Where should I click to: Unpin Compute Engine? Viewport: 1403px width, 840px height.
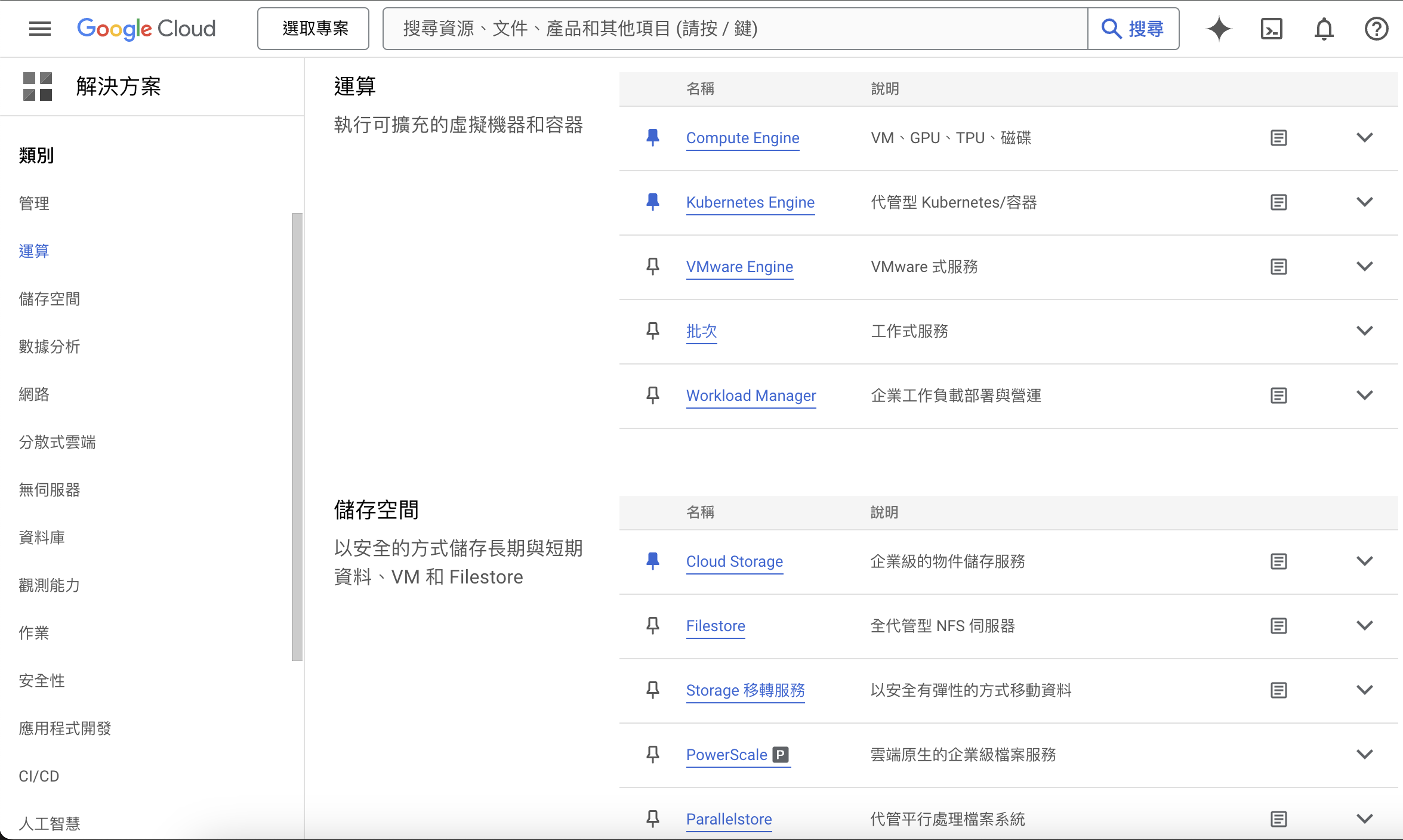click(x=653, y=138)
